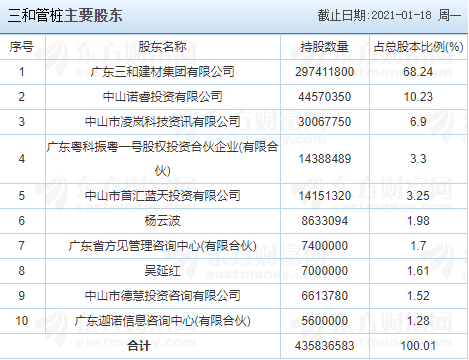The width and height of the screenshot is (469, 360).
Task: Click percentage value 68.24
Action: pyautogui.click(x=418, y=72)
